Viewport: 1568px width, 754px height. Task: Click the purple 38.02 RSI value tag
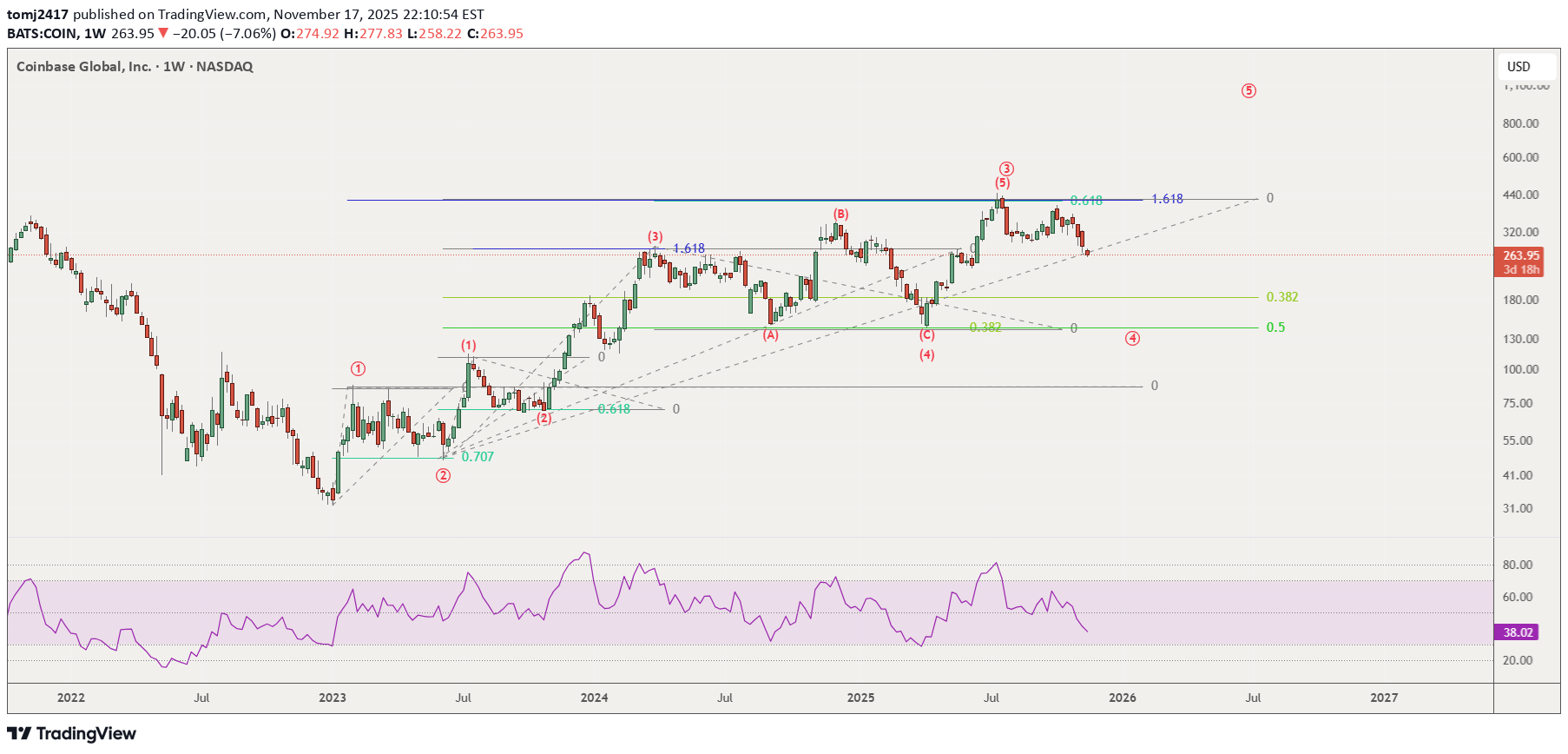(1516, 632)
